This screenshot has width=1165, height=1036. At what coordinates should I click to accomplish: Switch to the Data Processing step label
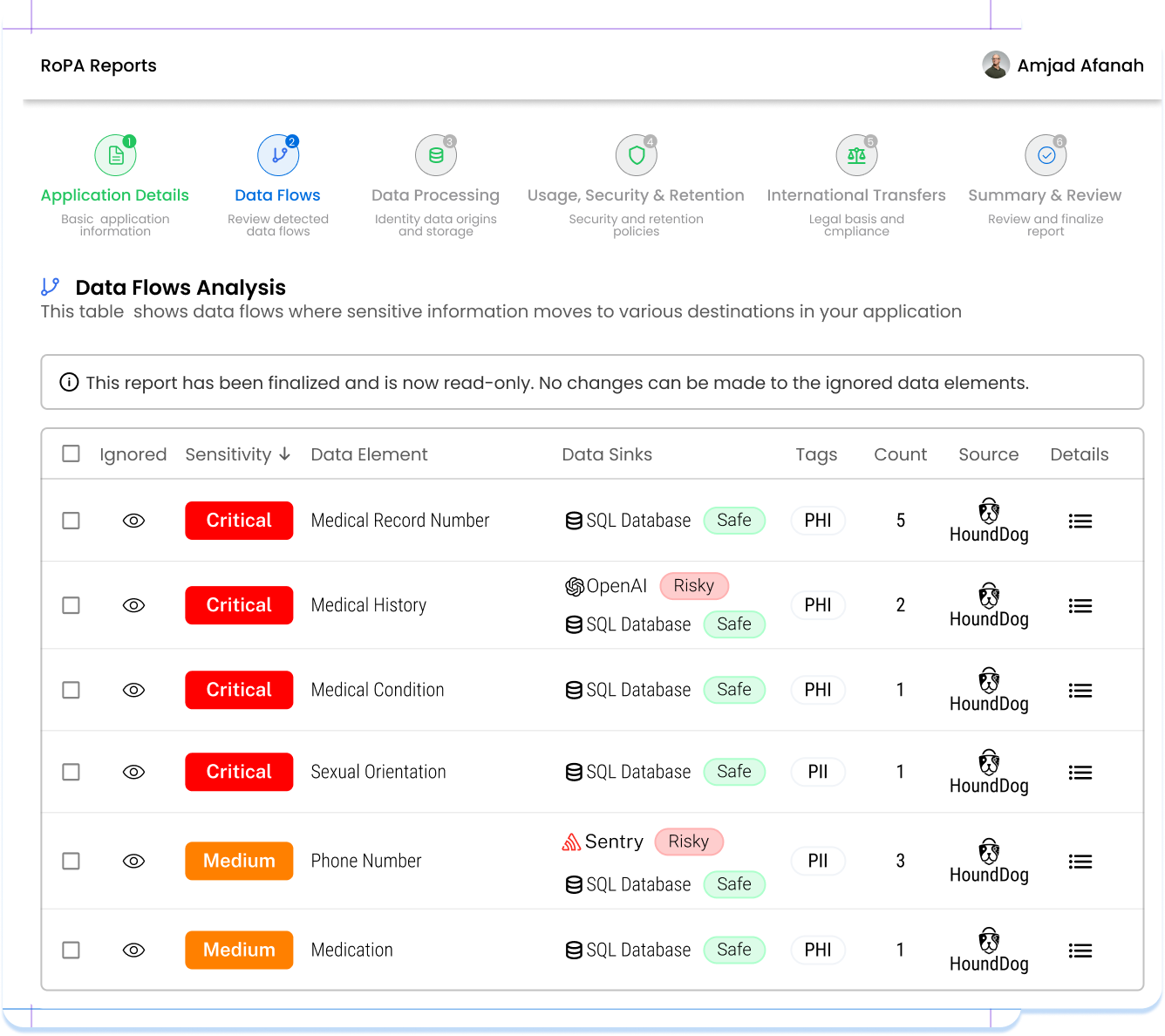tap(435, 195)
